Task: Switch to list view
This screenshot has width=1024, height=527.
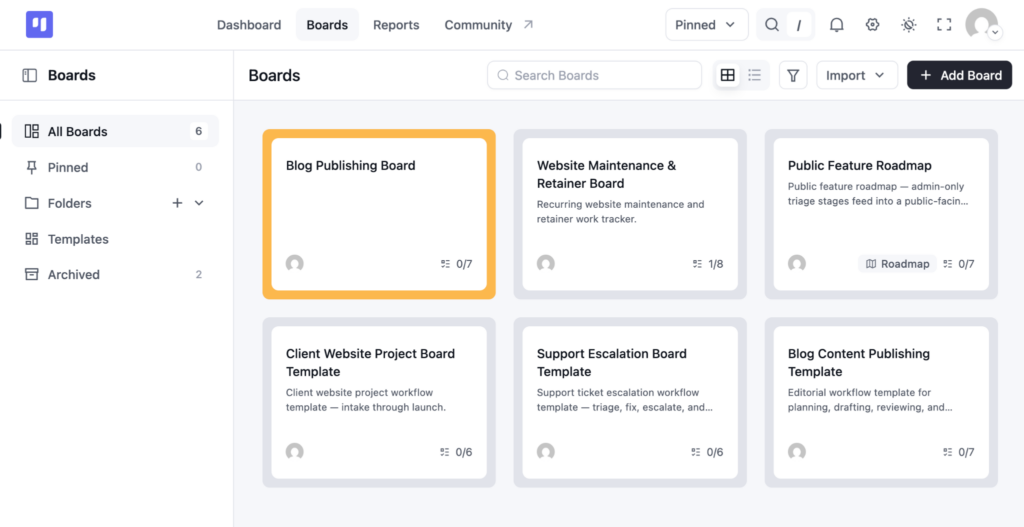Action: pyautogui.click(x=754, y=75)
